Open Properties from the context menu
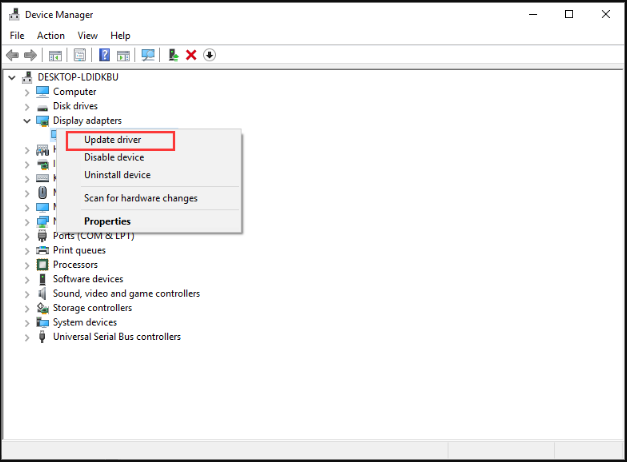The height and width of the screenshot is (462, 627). point(107,221)
